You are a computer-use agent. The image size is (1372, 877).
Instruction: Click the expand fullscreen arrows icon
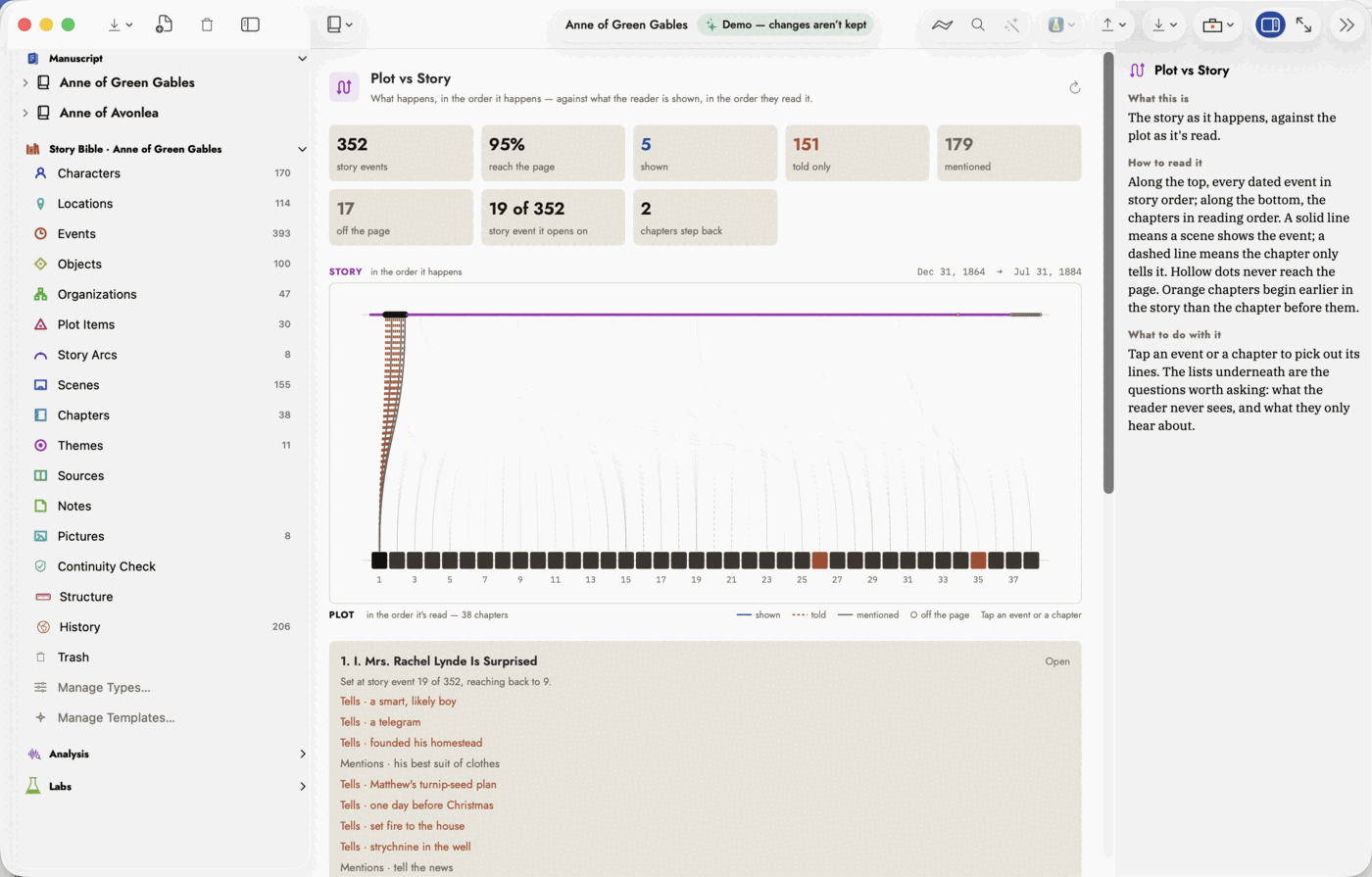click(x=1303, y=24)
